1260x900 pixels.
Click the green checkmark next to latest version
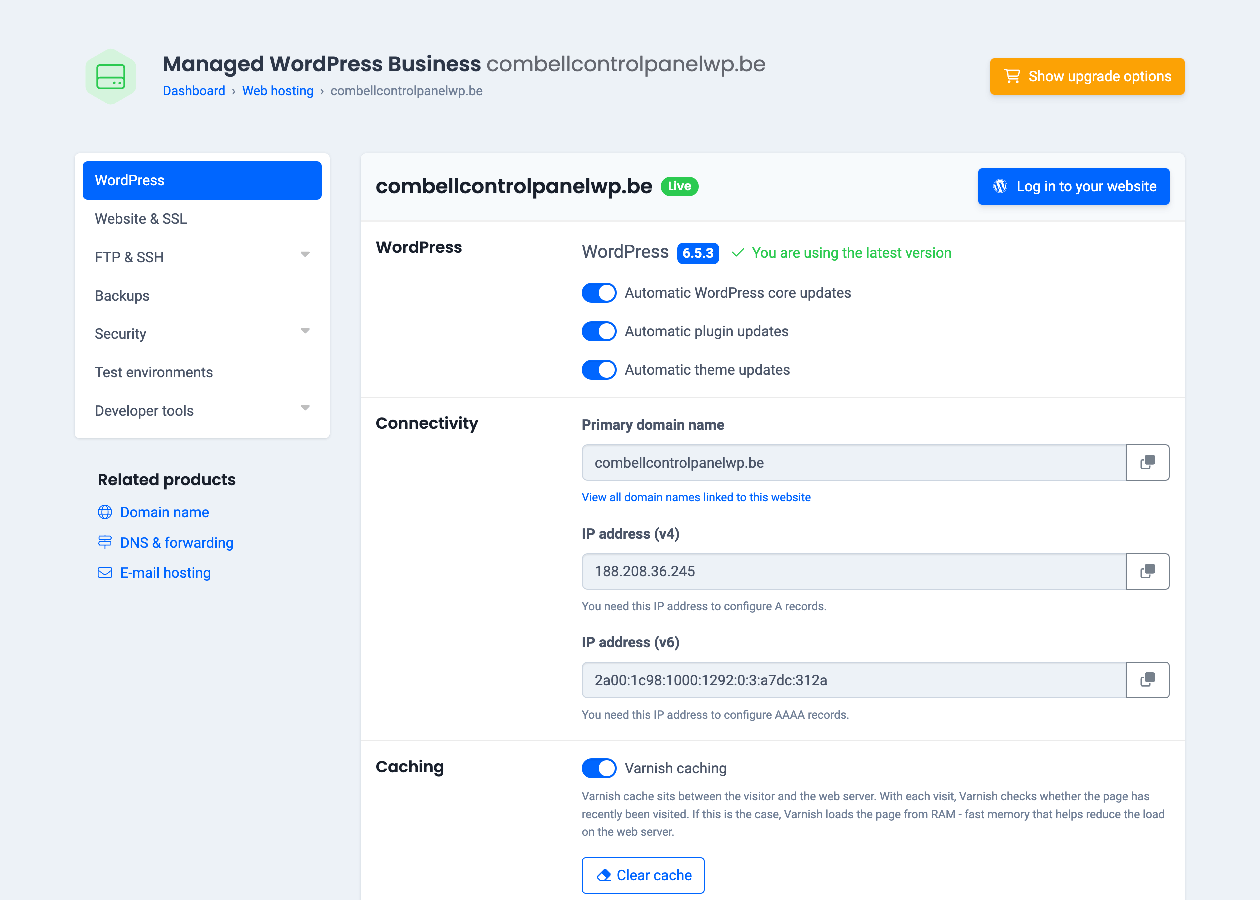[738, 253]
